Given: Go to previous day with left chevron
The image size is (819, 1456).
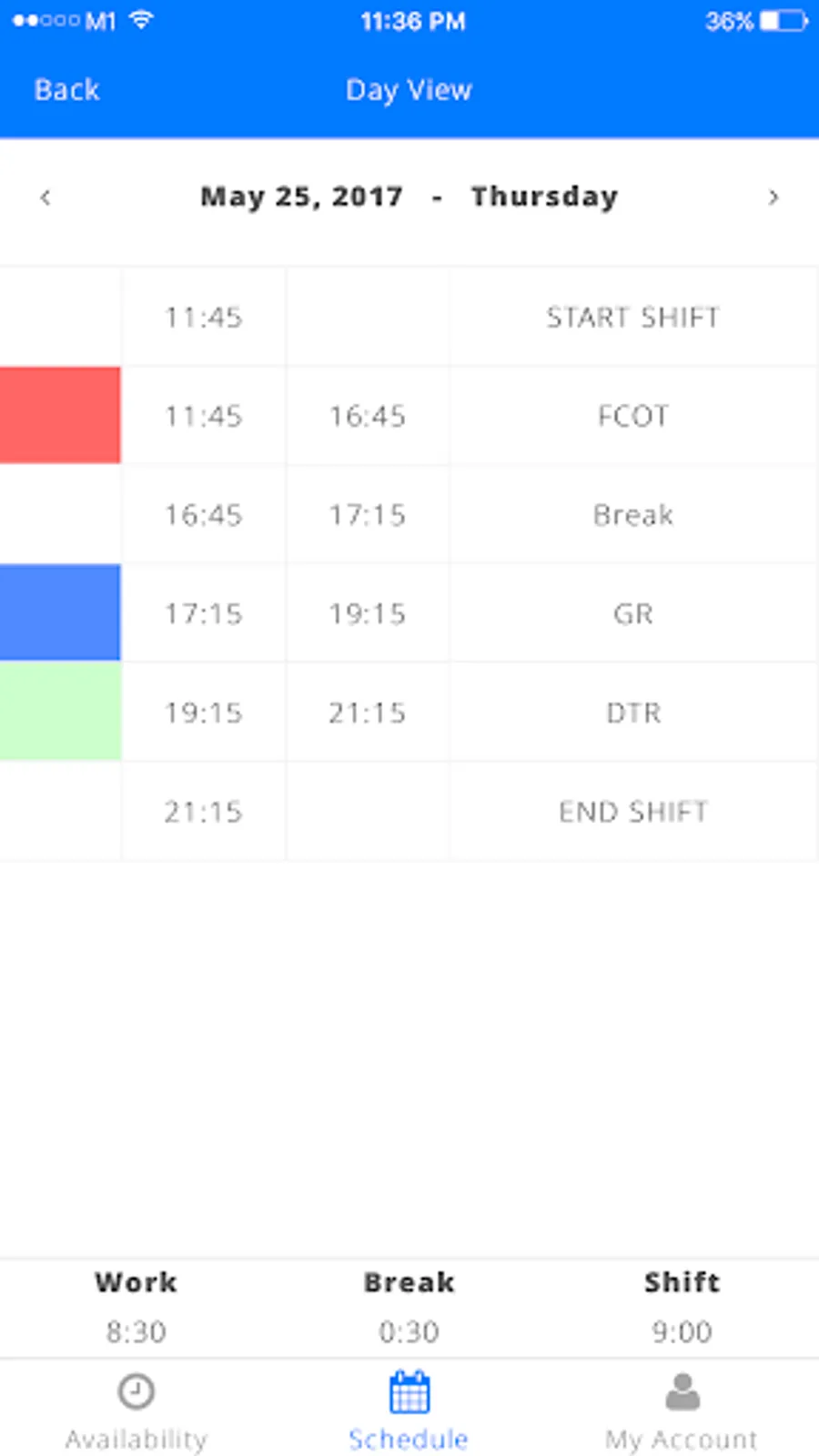Looking at the screenshot, I should tap(45, 197).
